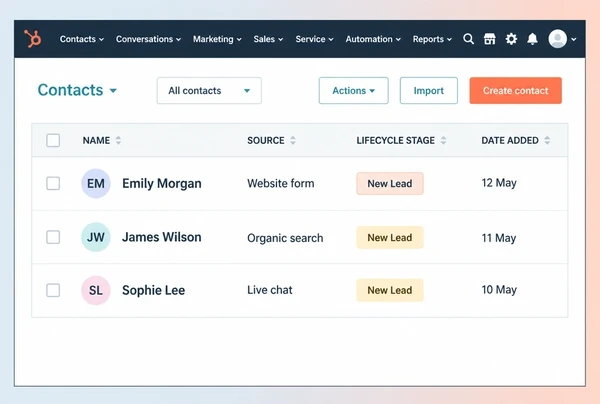Open the Emily Morgan contact name
Viewport: 600px width, 404px height.
(161, 184)
